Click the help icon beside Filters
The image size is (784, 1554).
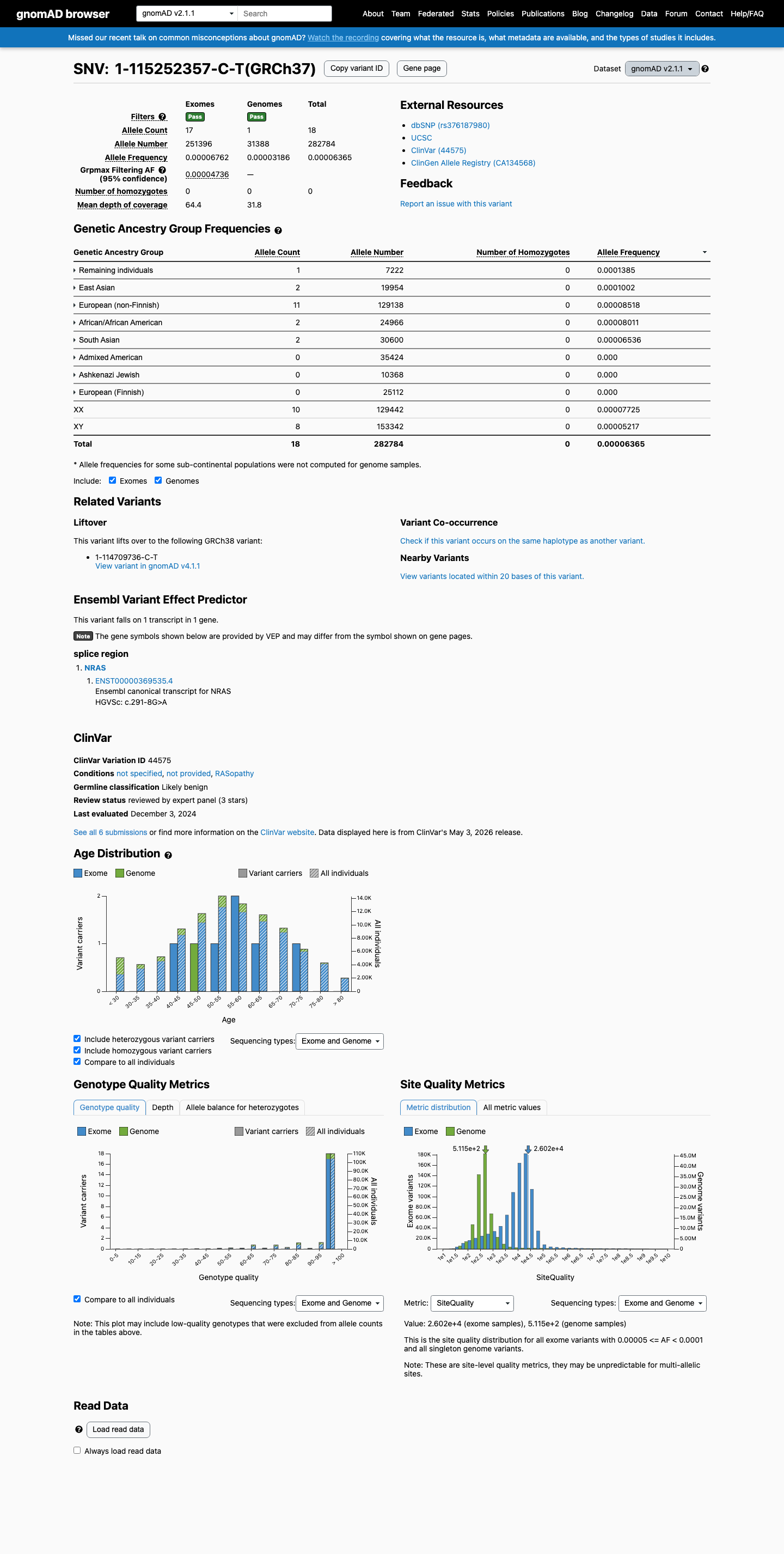pyautogui.click(x=162, y=117)
